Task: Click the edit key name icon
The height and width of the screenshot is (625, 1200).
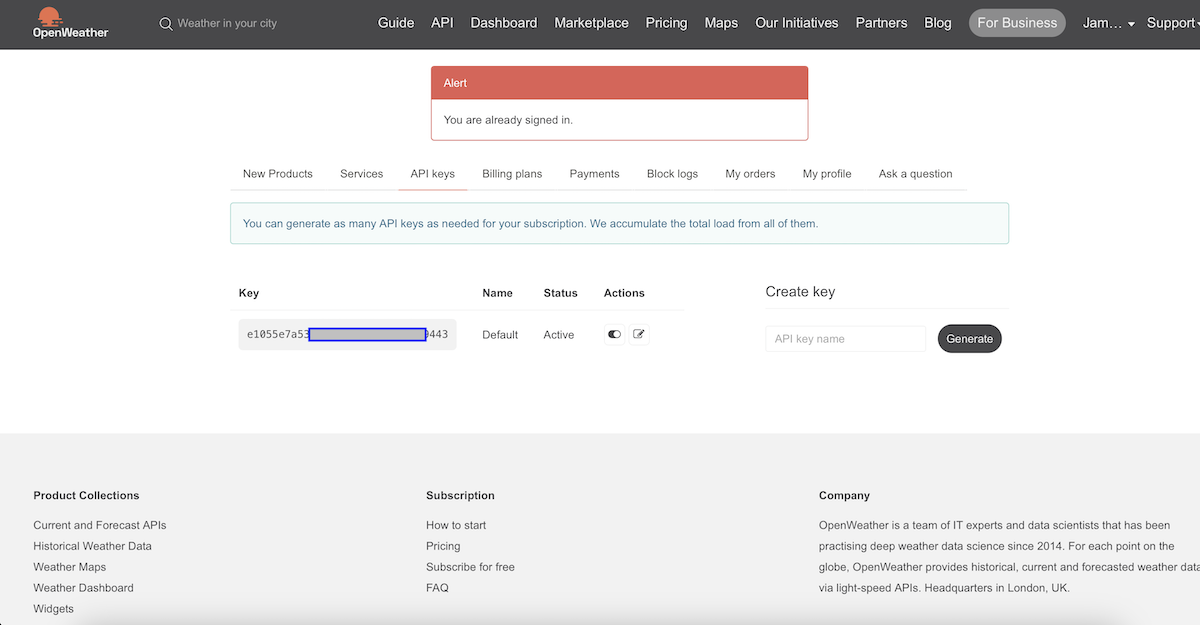Action: (x=640, y=334)
